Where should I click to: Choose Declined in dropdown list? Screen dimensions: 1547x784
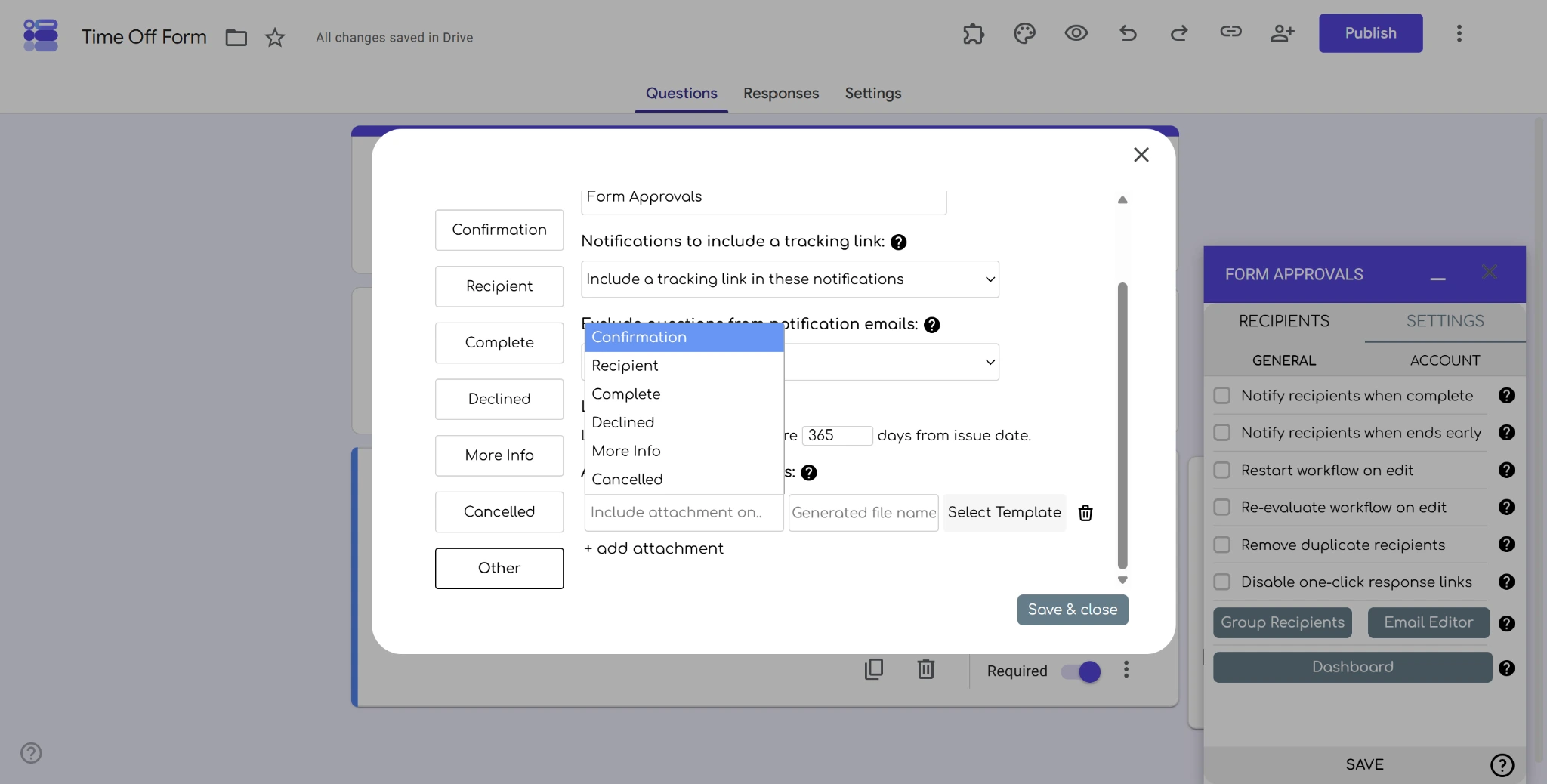pyautogui.click(x=684, y=422)
